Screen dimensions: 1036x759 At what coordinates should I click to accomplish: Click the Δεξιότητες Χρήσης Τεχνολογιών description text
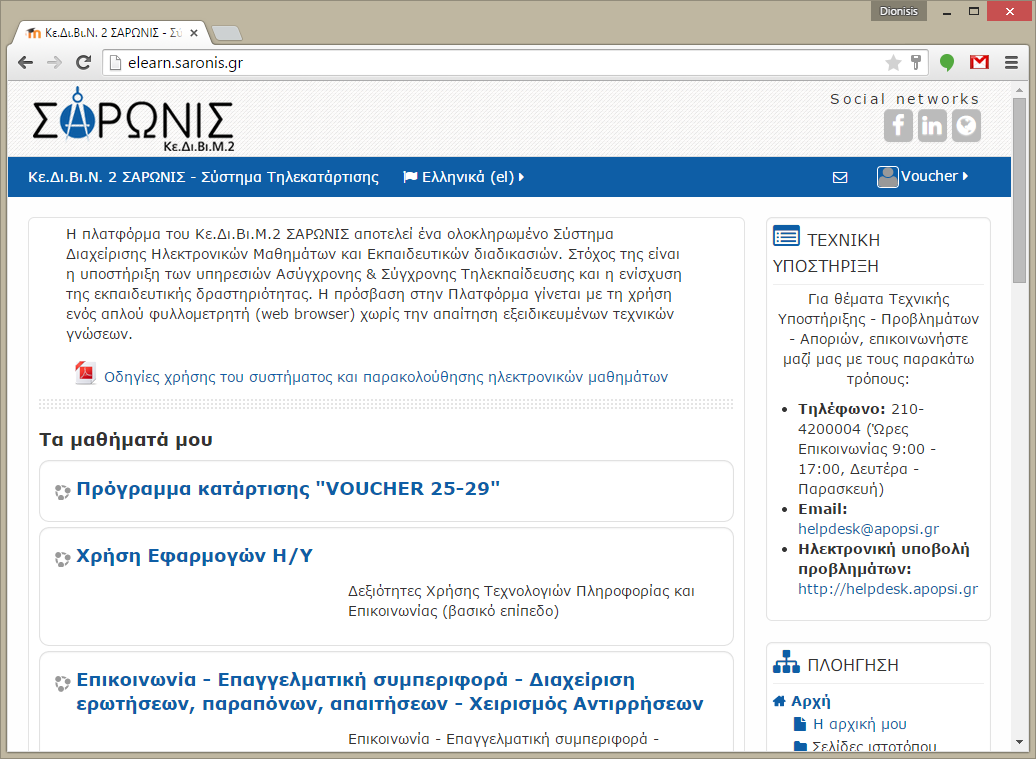(521, 601)
